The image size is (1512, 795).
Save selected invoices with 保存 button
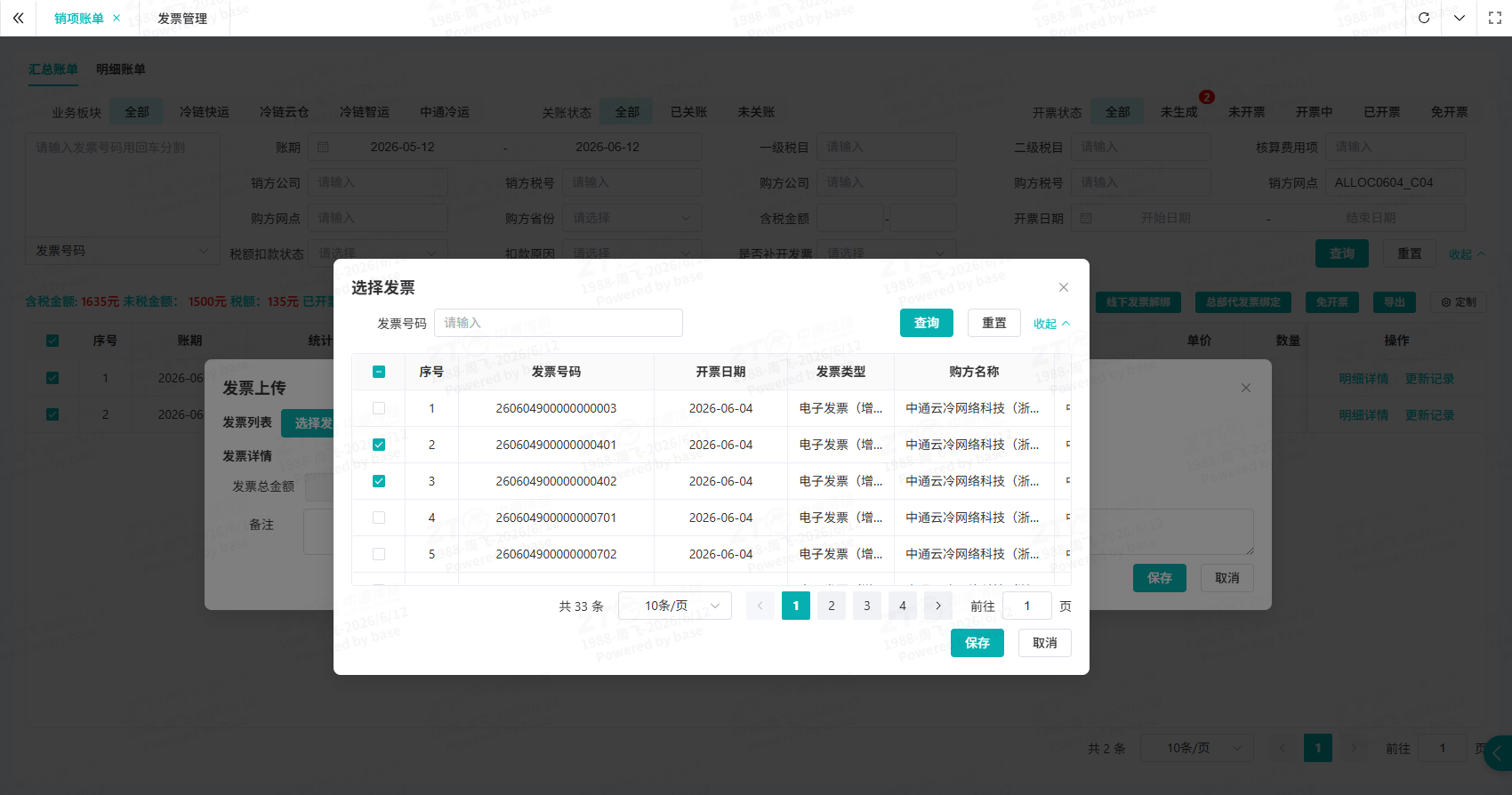pyautogui.click(x=977, y=643)
